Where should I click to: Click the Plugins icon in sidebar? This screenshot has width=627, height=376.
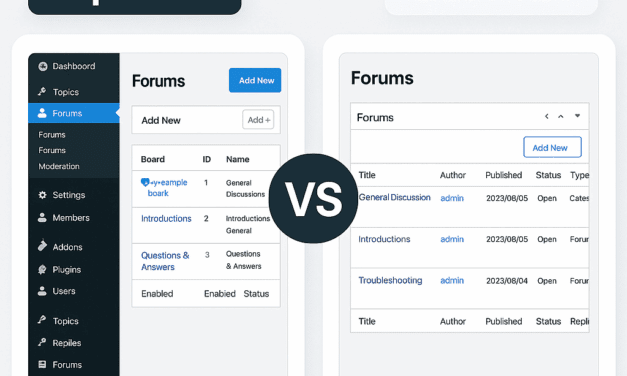click(42, 270)
